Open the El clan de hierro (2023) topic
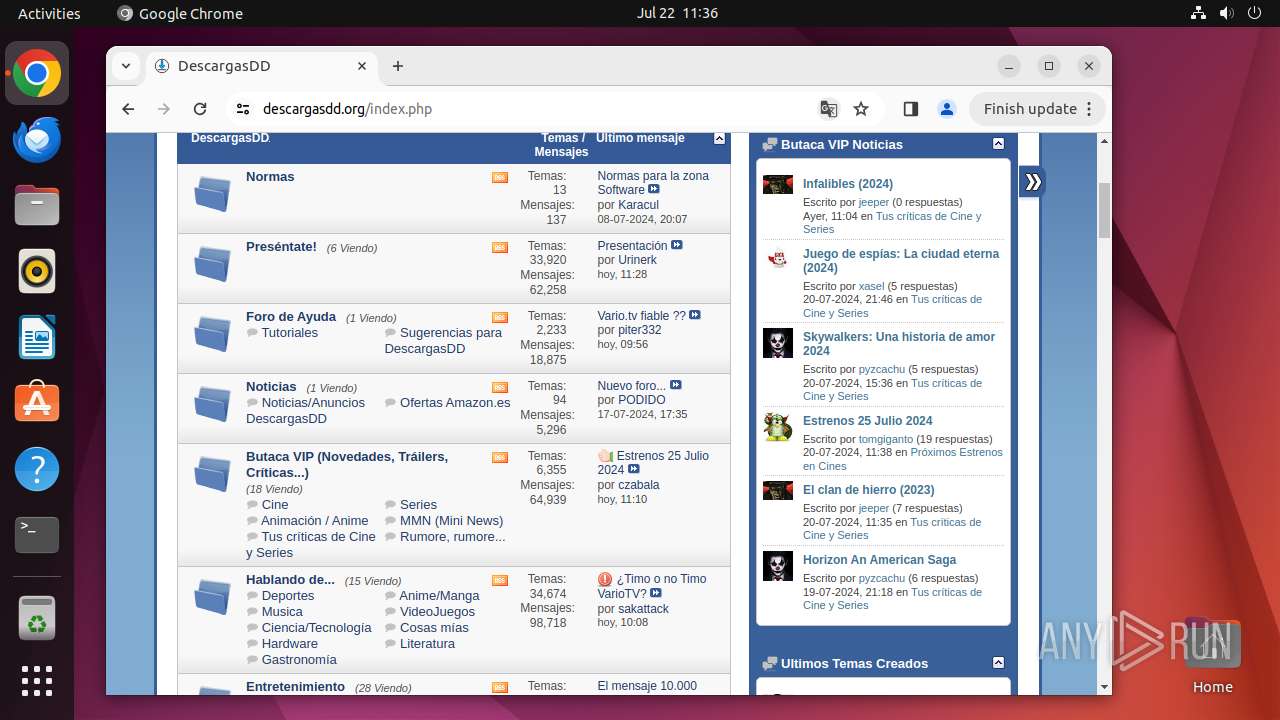Image resolution: width=1280 pixels, height=720 pixels. 869,490
